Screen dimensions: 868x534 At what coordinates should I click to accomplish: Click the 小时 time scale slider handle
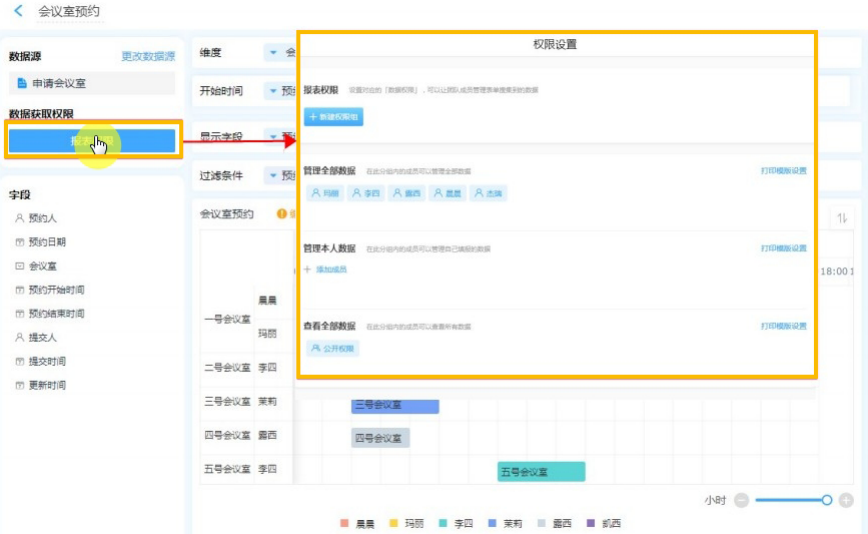click(x=826, y=500)
